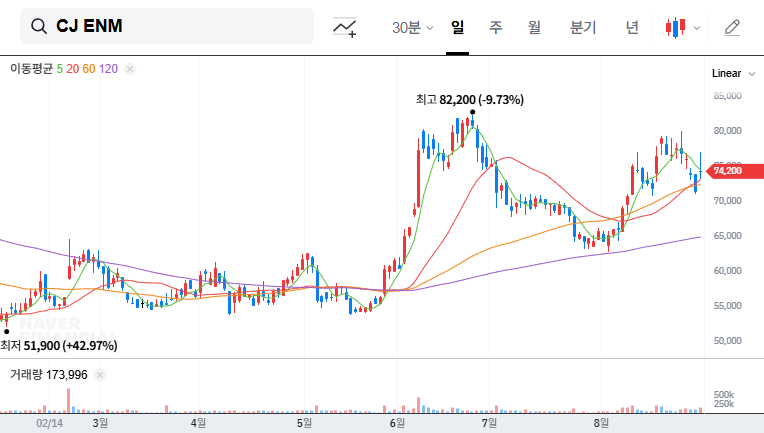Click the 500k volume axis label
The image size is (764, 433).
point(724,395)
